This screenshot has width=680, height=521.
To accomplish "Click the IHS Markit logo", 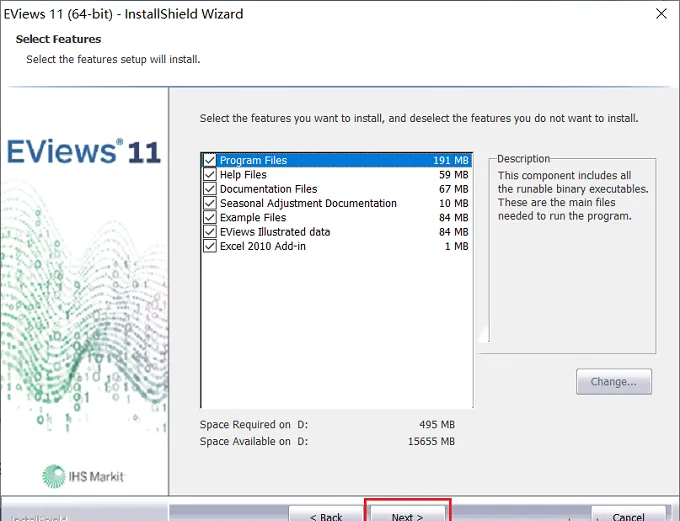I will pyautogui.click(x=83, y=476).
